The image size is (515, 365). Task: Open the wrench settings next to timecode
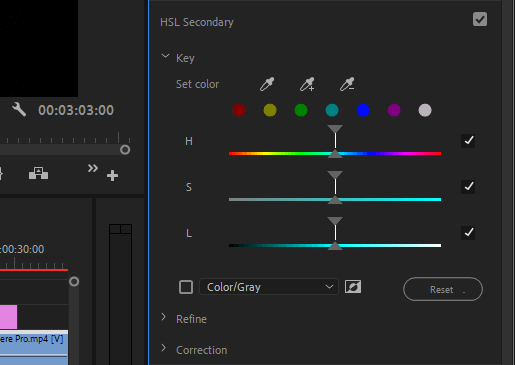19,109
